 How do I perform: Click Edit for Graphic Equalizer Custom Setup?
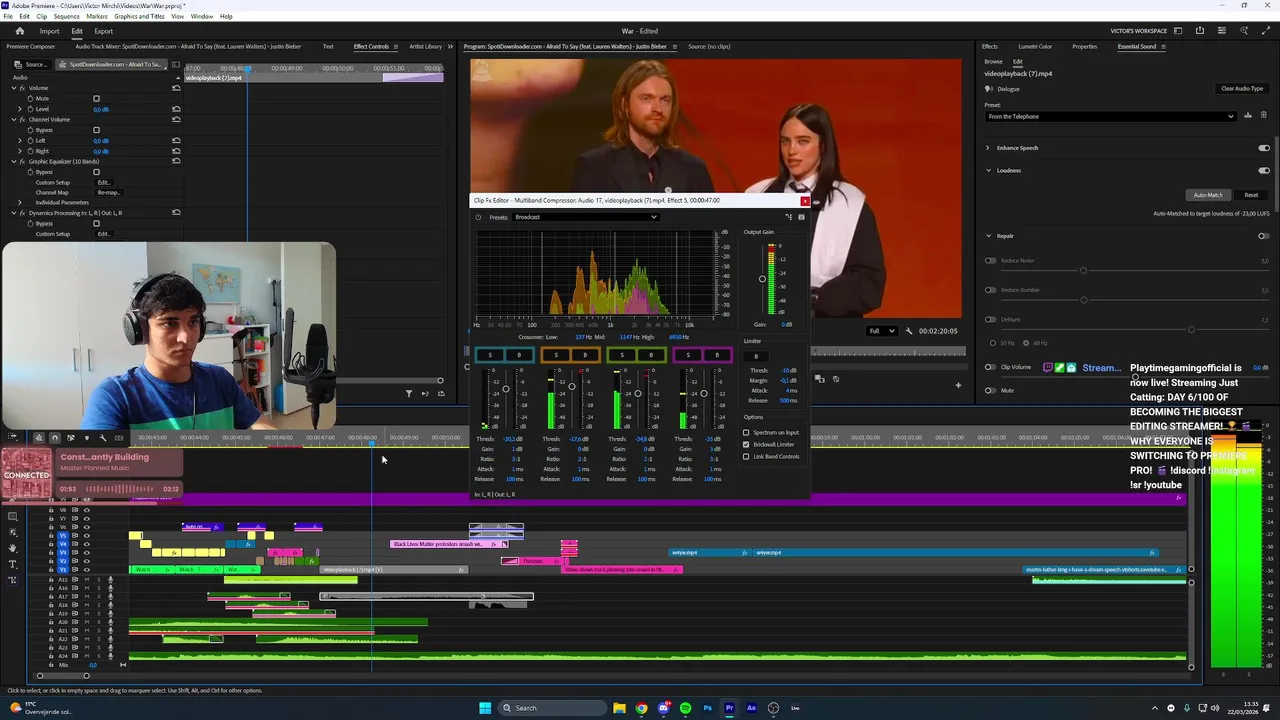(103, 183)
